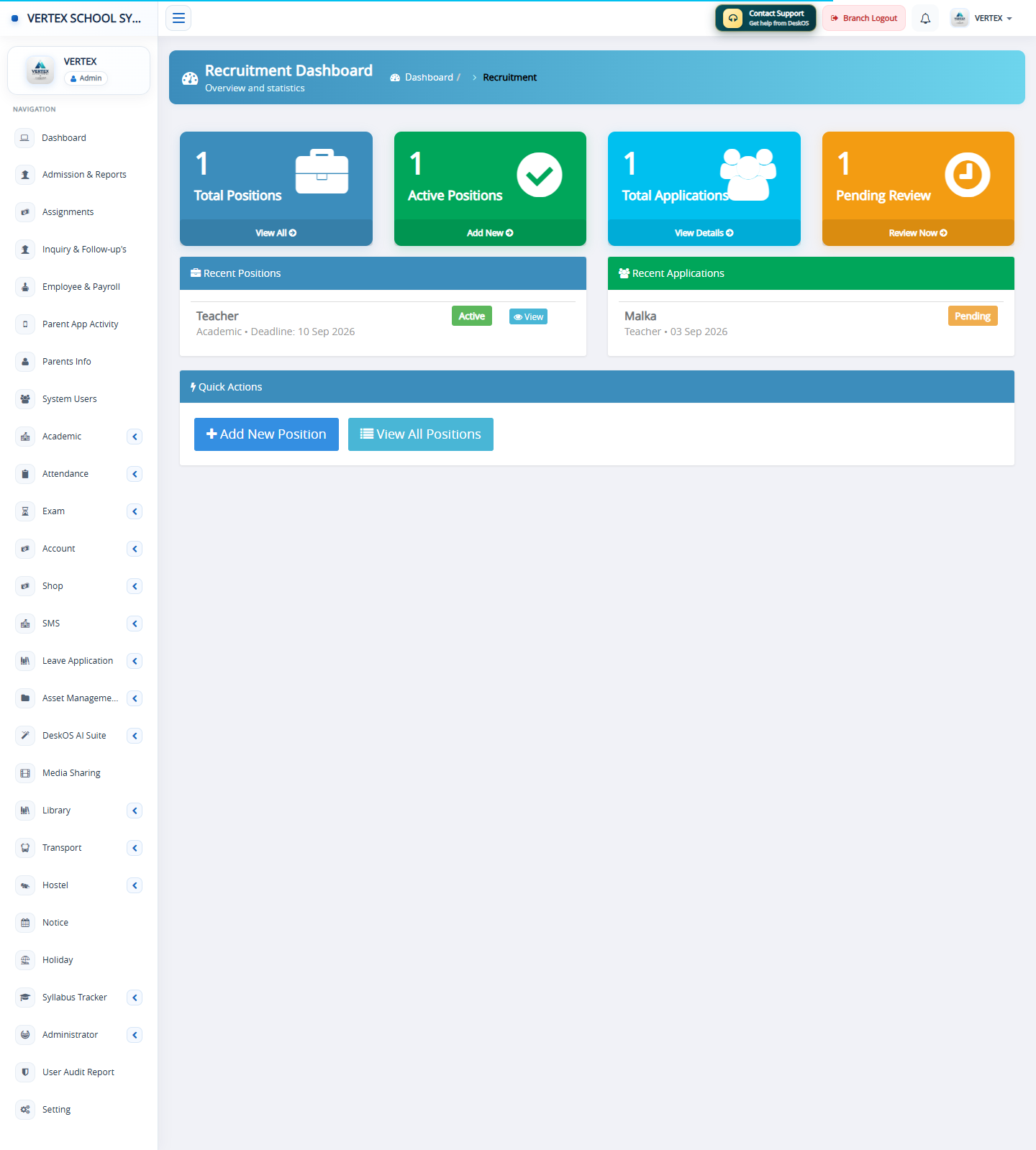Click the System Users group icon

pyautogui.click(x=25, y=399)
